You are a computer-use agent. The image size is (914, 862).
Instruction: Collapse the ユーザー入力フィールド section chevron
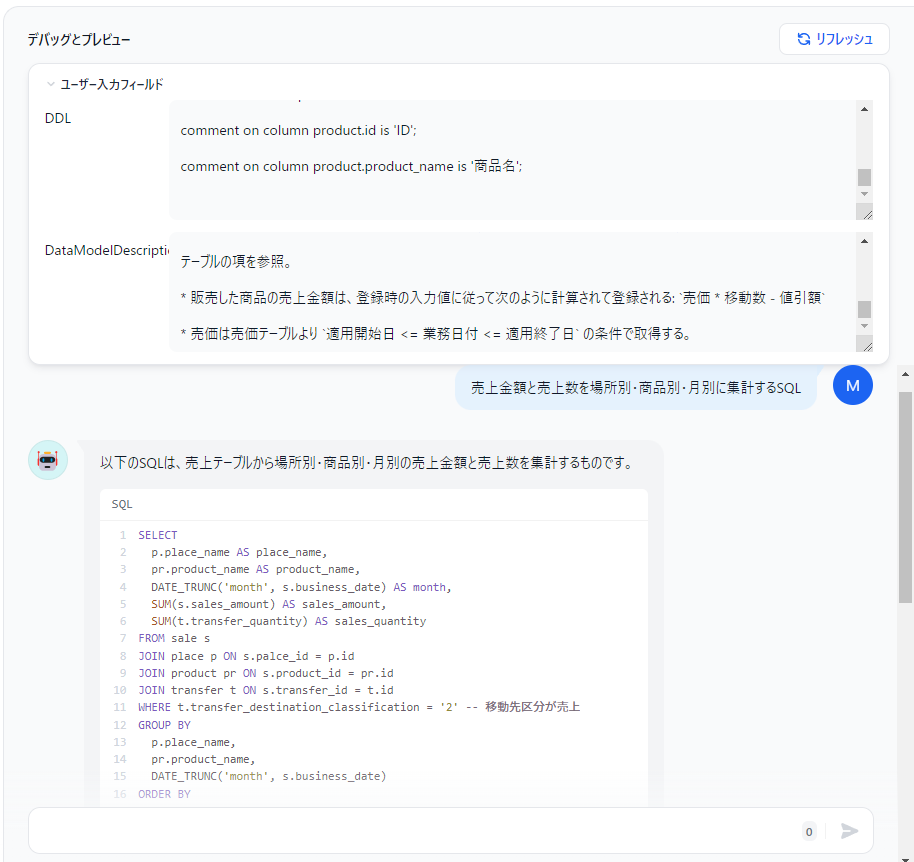tap(51, 85)
